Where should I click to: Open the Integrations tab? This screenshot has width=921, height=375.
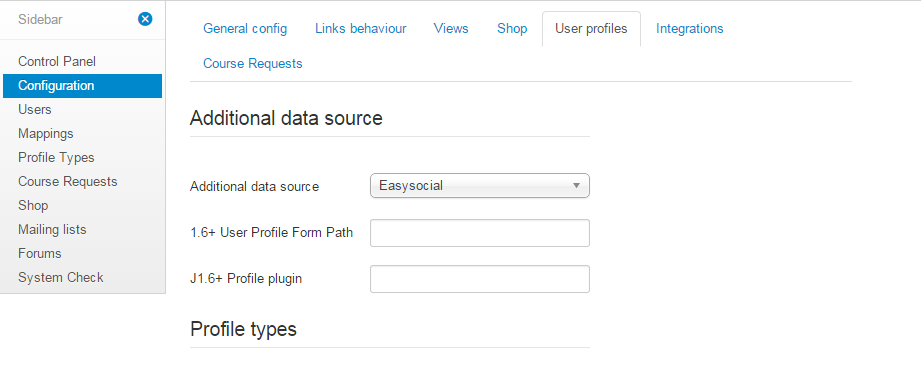click(x=690, y=28)
